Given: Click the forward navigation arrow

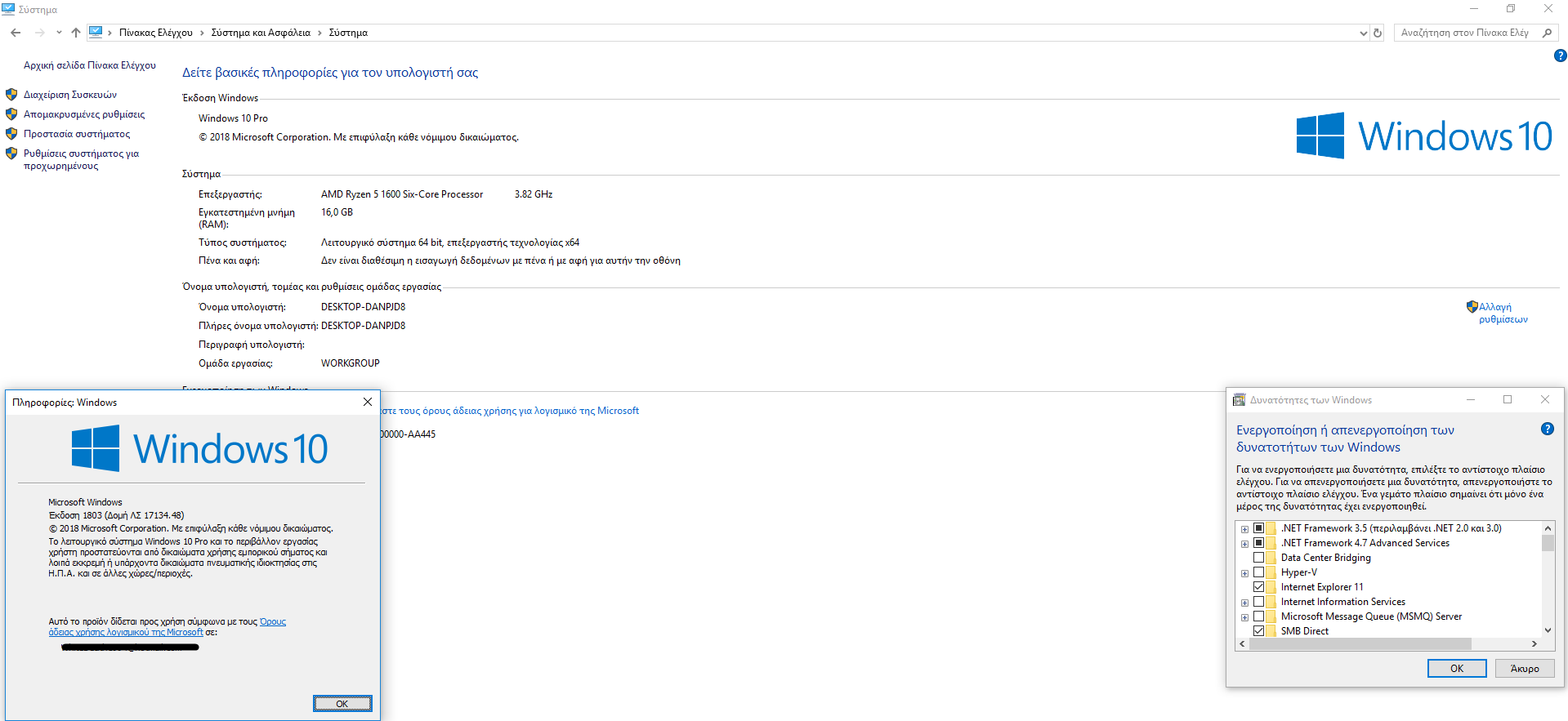Looking at the screenshot, I should click(39, 33).
